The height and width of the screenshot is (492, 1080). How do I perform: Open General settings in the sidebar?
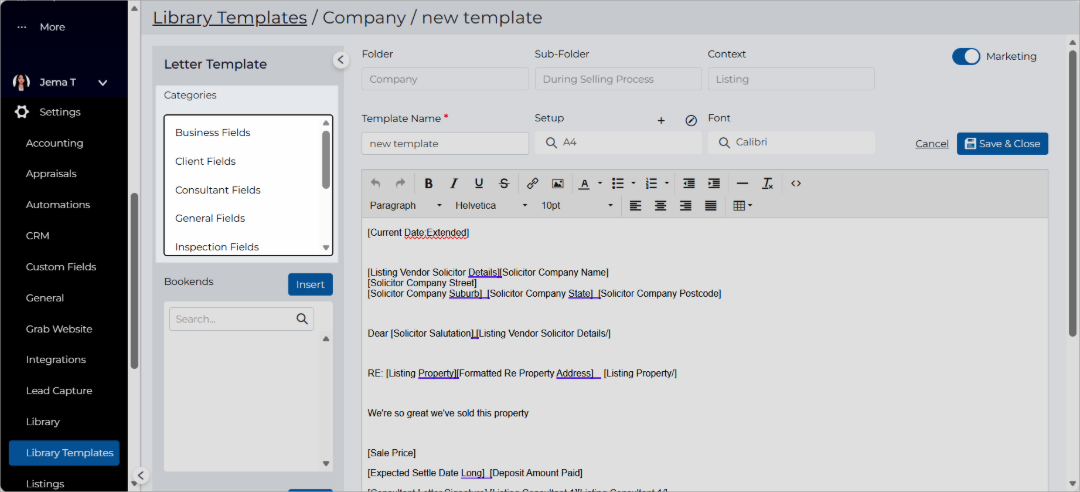(x=45, y=298)
